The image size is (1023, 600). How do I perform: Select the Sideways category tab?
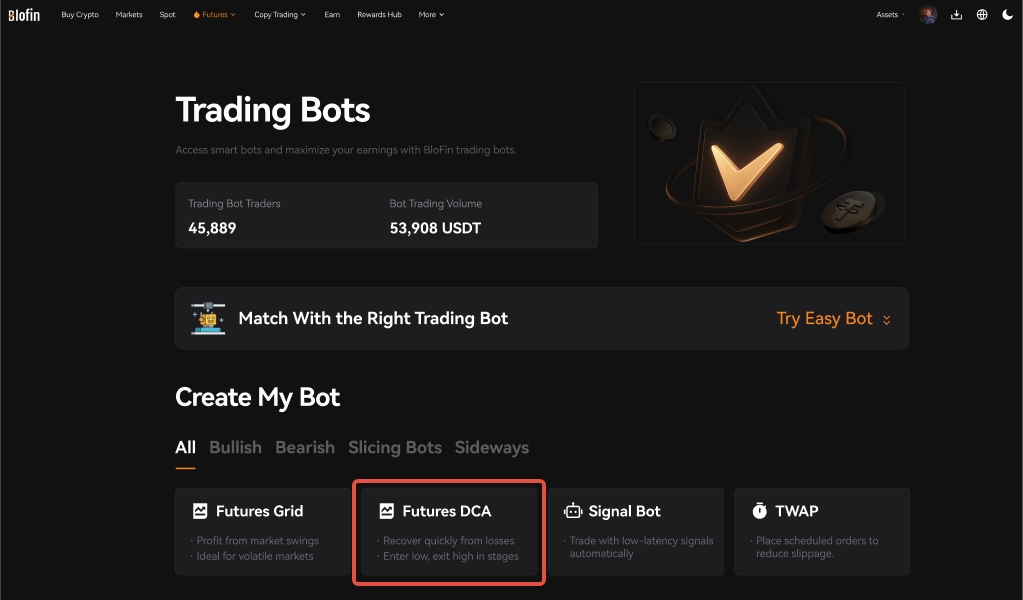click(x=491, y=447)
